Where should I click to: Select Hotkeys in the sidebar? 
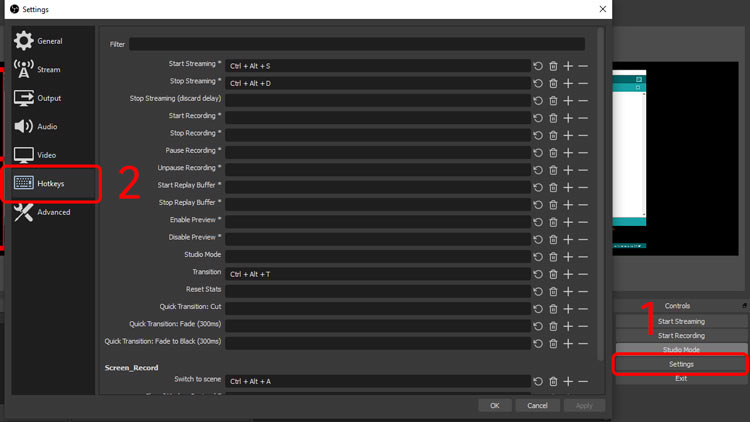click(x=50, y=184)
